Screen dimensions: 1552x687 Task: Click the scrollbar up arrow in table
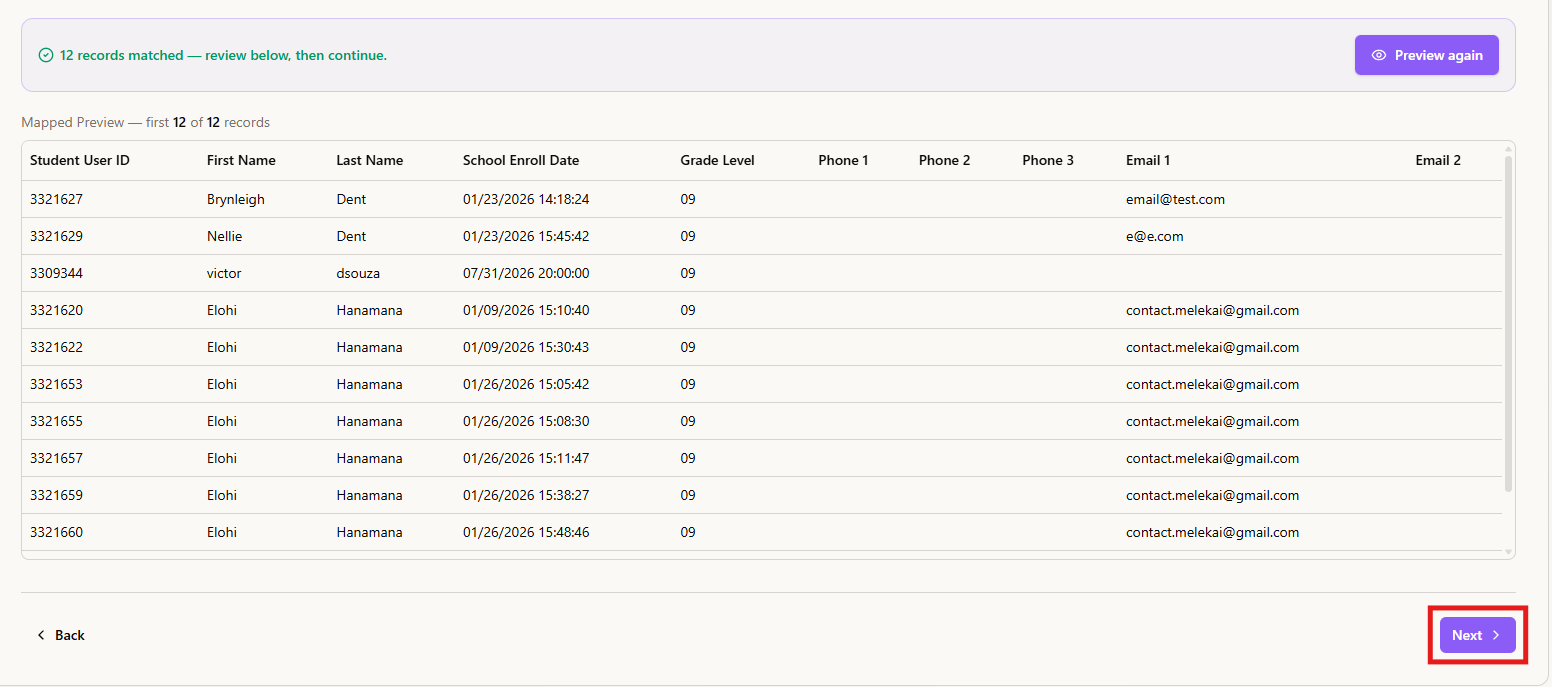1508,149
